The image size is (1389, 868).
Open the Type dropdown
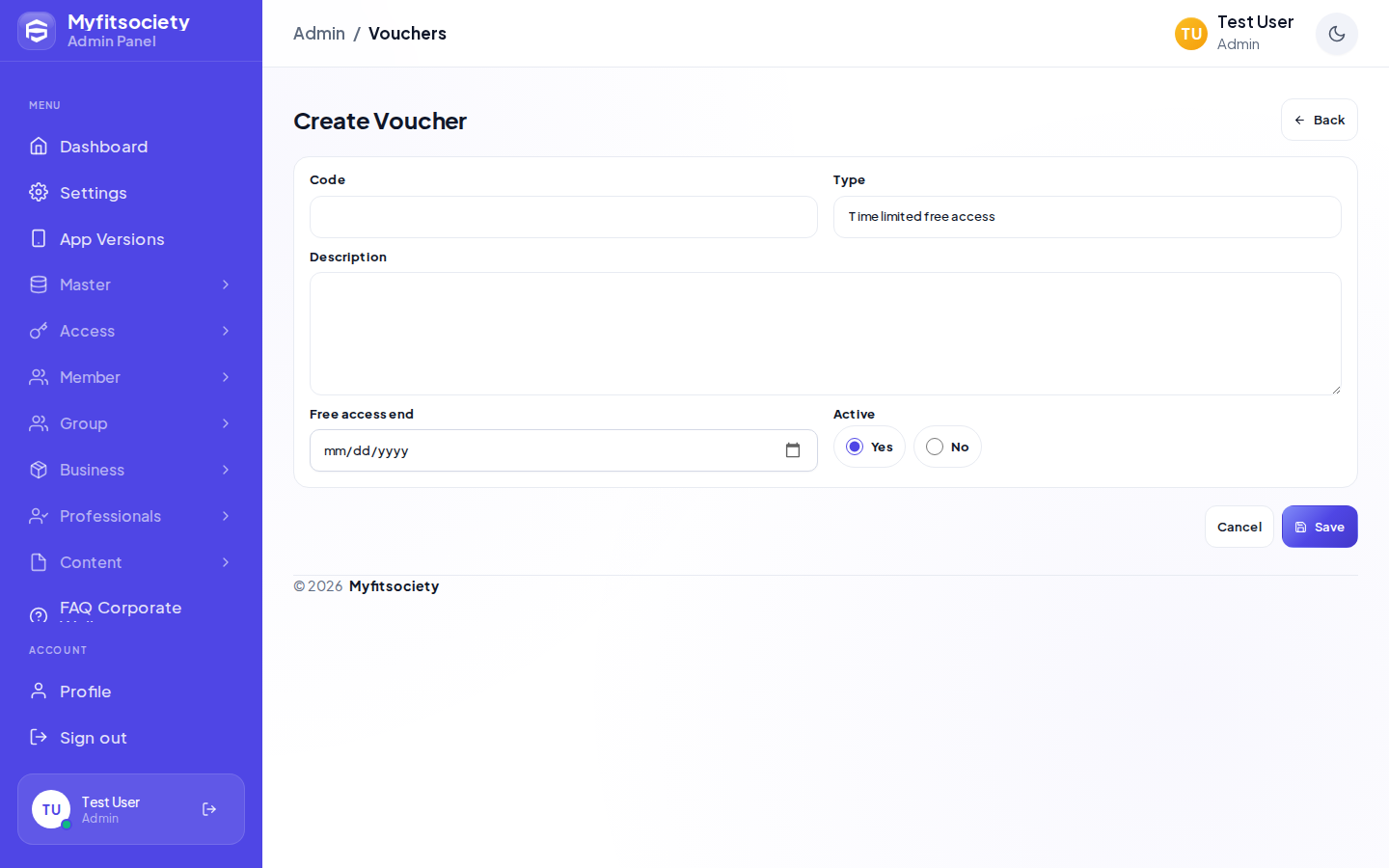coord(1087,217)
